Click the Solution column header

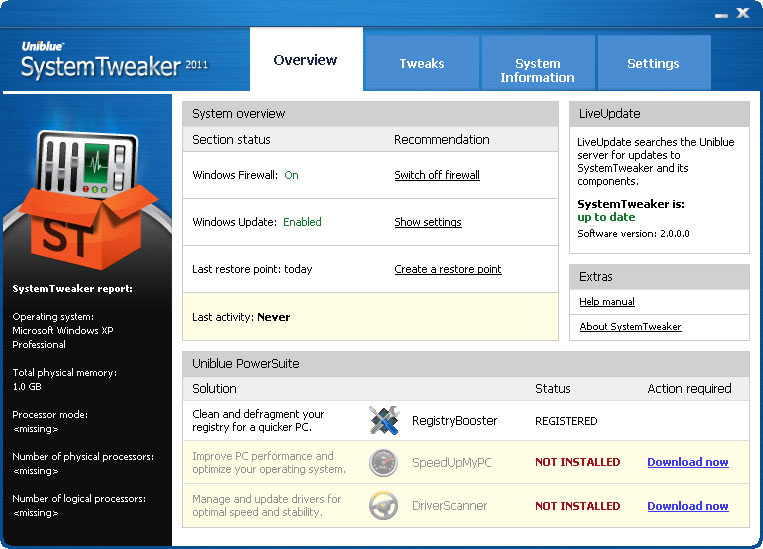click(214, 388)
